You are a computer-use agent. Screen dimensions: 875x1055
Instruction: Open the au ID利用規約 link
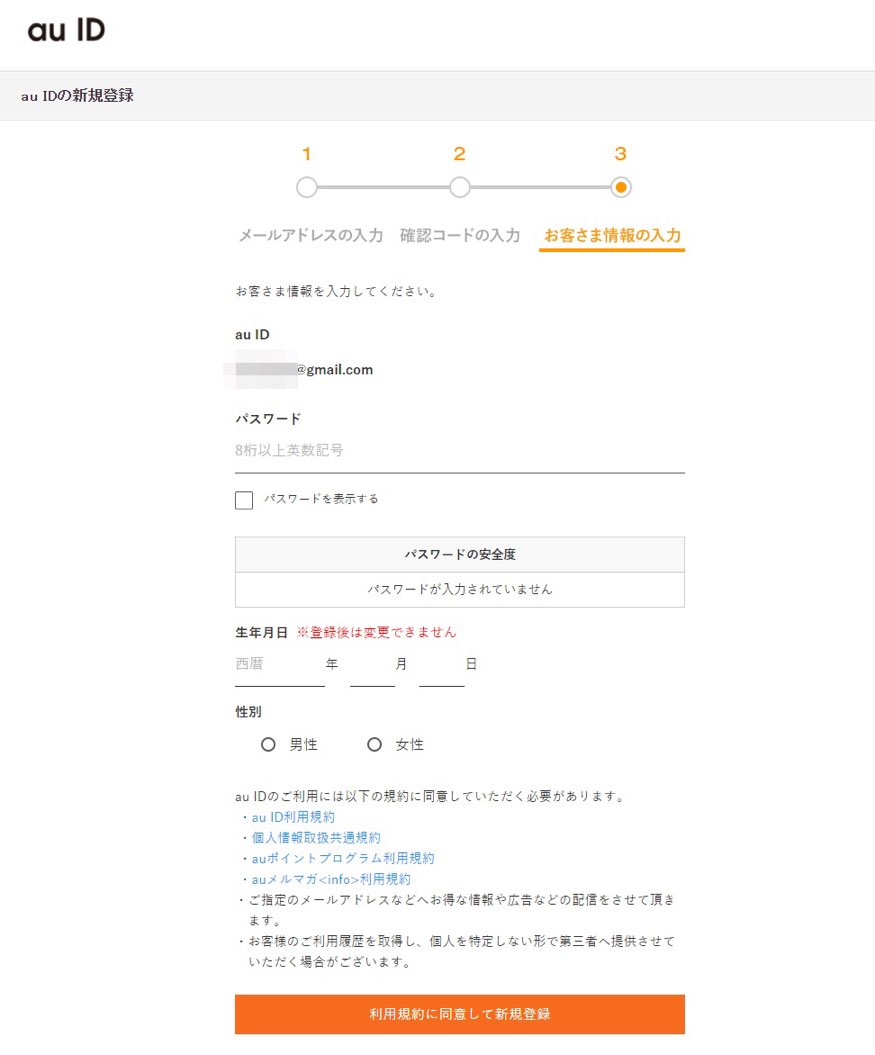point(293,817)
